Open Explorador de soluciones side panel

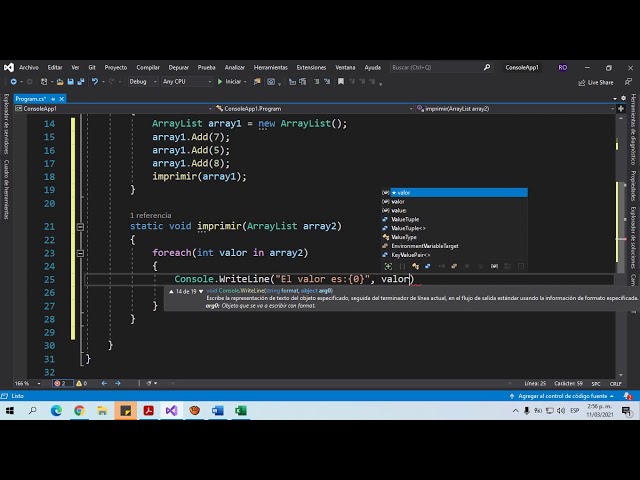(633, 238)
